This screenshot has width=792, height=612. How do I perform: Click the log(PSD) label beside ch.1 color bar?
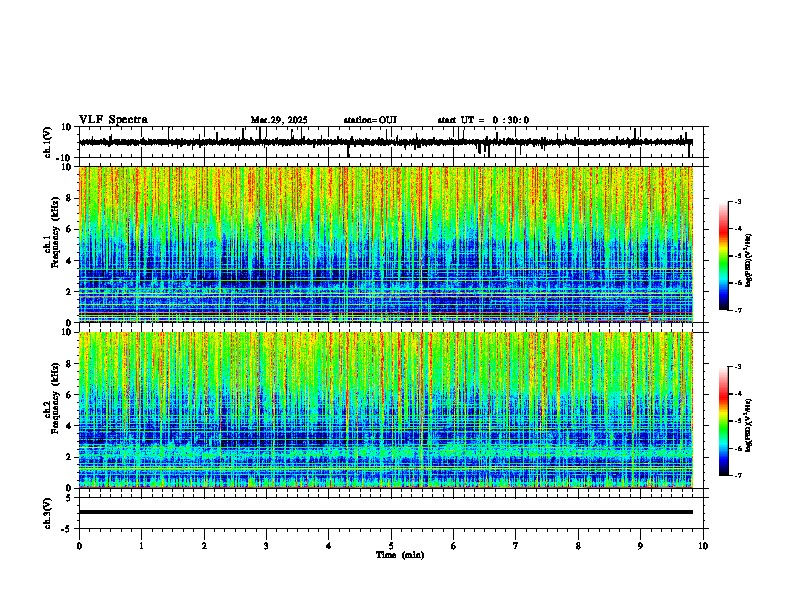pyautogui.click(x=749, y=260)
